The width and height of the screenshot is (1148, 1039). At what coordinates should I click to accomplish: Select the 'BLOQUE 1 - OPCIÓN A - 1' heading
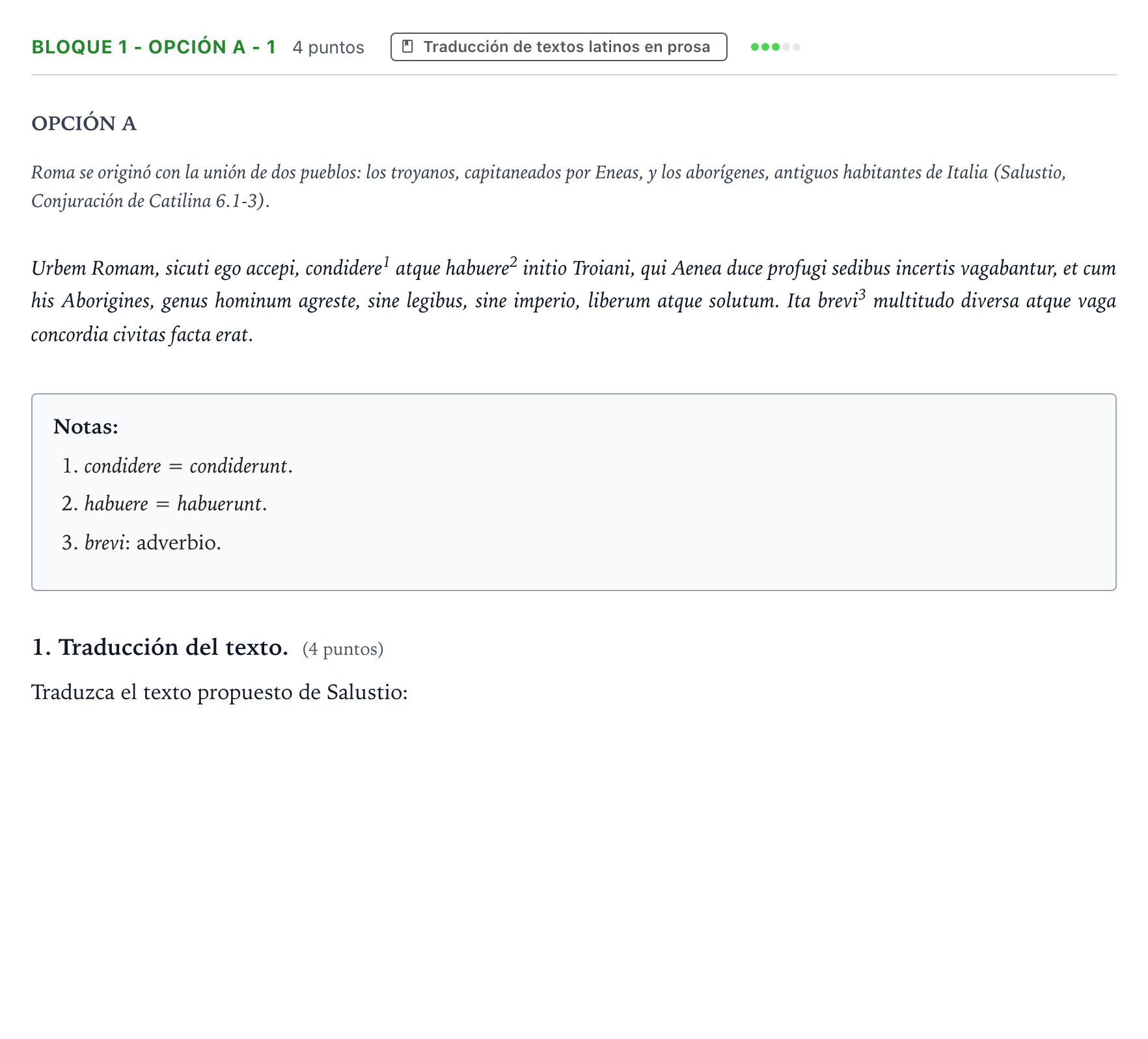click(x=154, y=47)
